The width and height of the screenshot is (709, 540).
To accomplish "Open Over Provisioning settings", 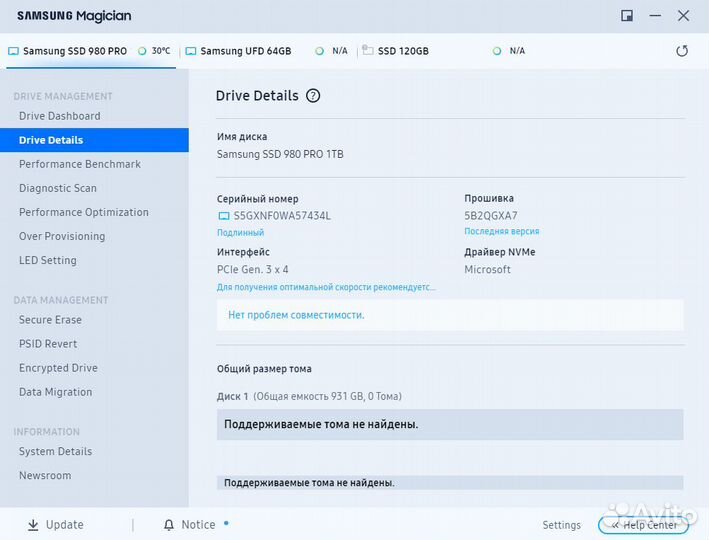I will click(x=62, y=236).
